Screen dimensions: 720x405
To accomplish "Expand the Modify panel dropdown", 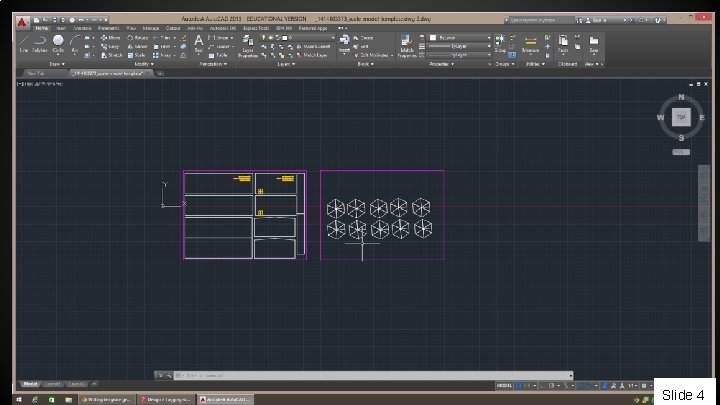I will click(x=143, y=63).
